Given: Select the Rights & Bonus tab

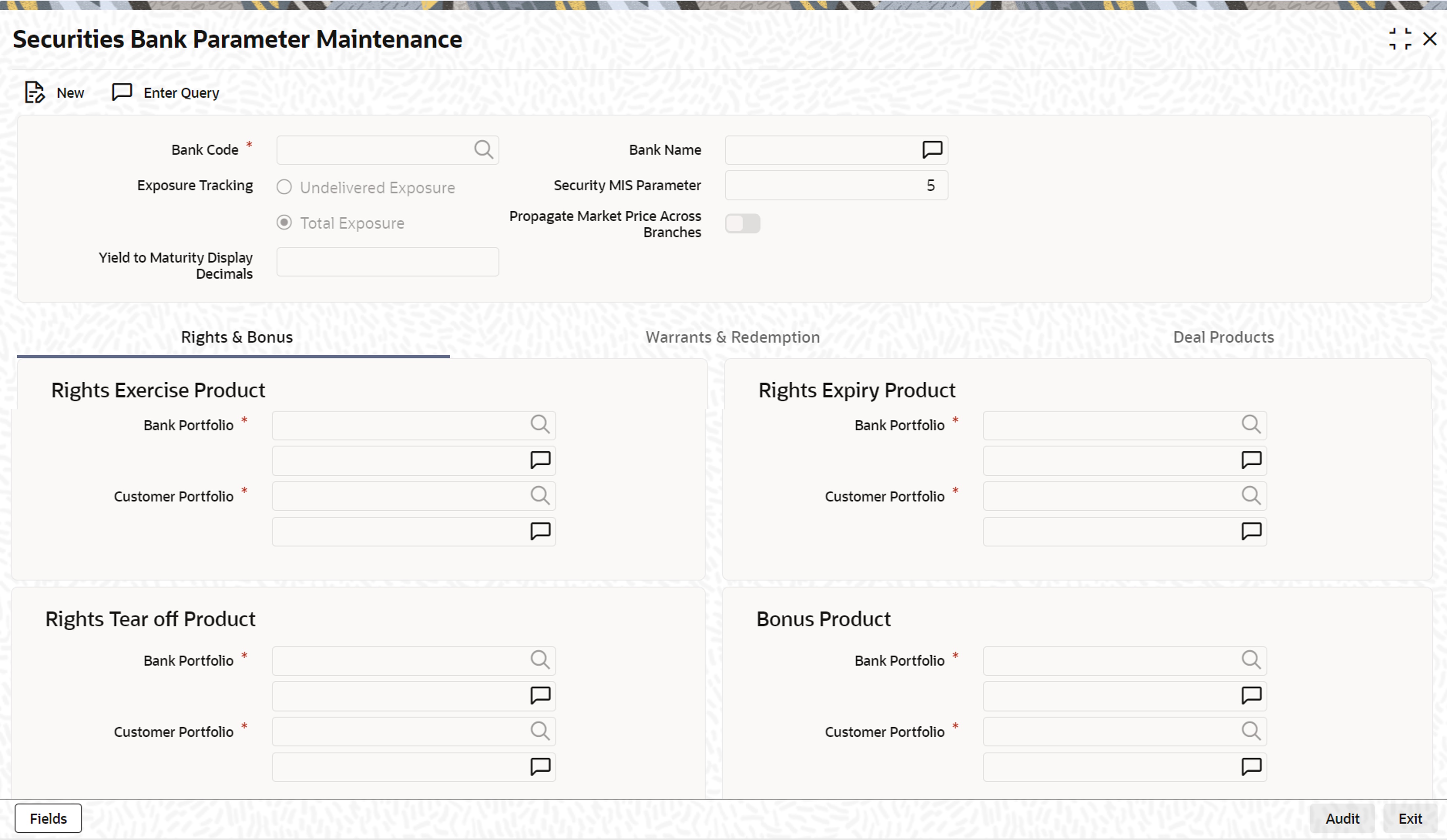Looking at the screenshot, I should point(236,337).
